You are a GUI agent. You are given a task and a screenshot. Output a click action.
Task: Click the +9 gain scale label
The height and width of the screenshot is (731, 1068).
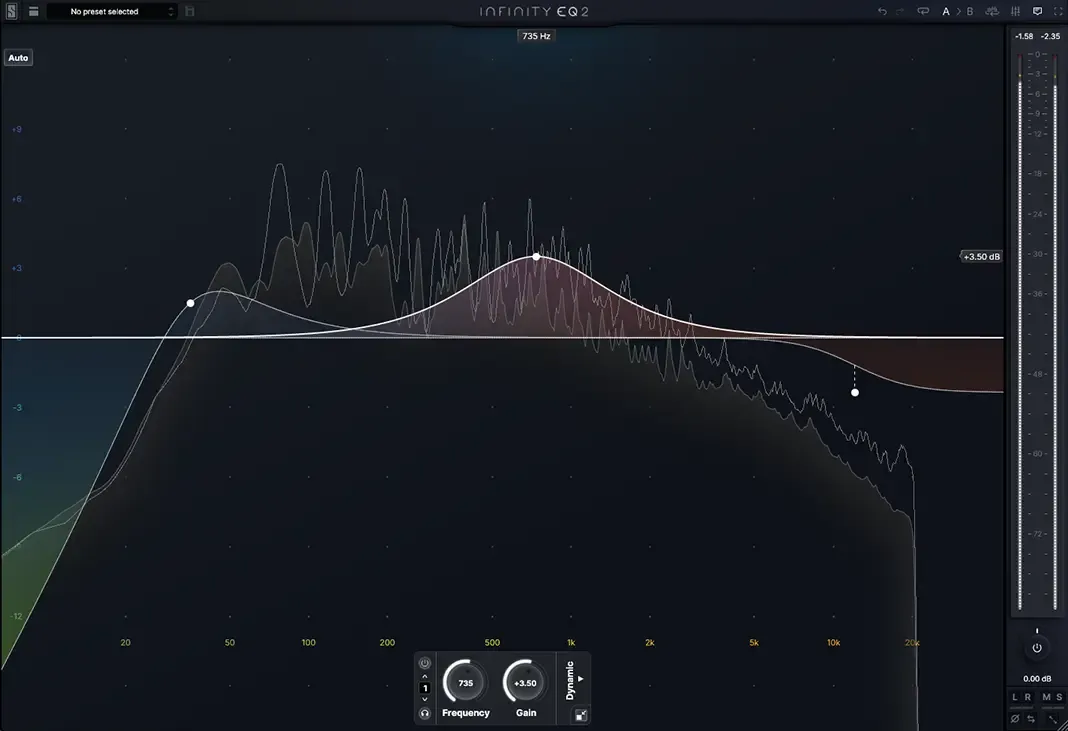pyautogui.click(x=17, y=129)
